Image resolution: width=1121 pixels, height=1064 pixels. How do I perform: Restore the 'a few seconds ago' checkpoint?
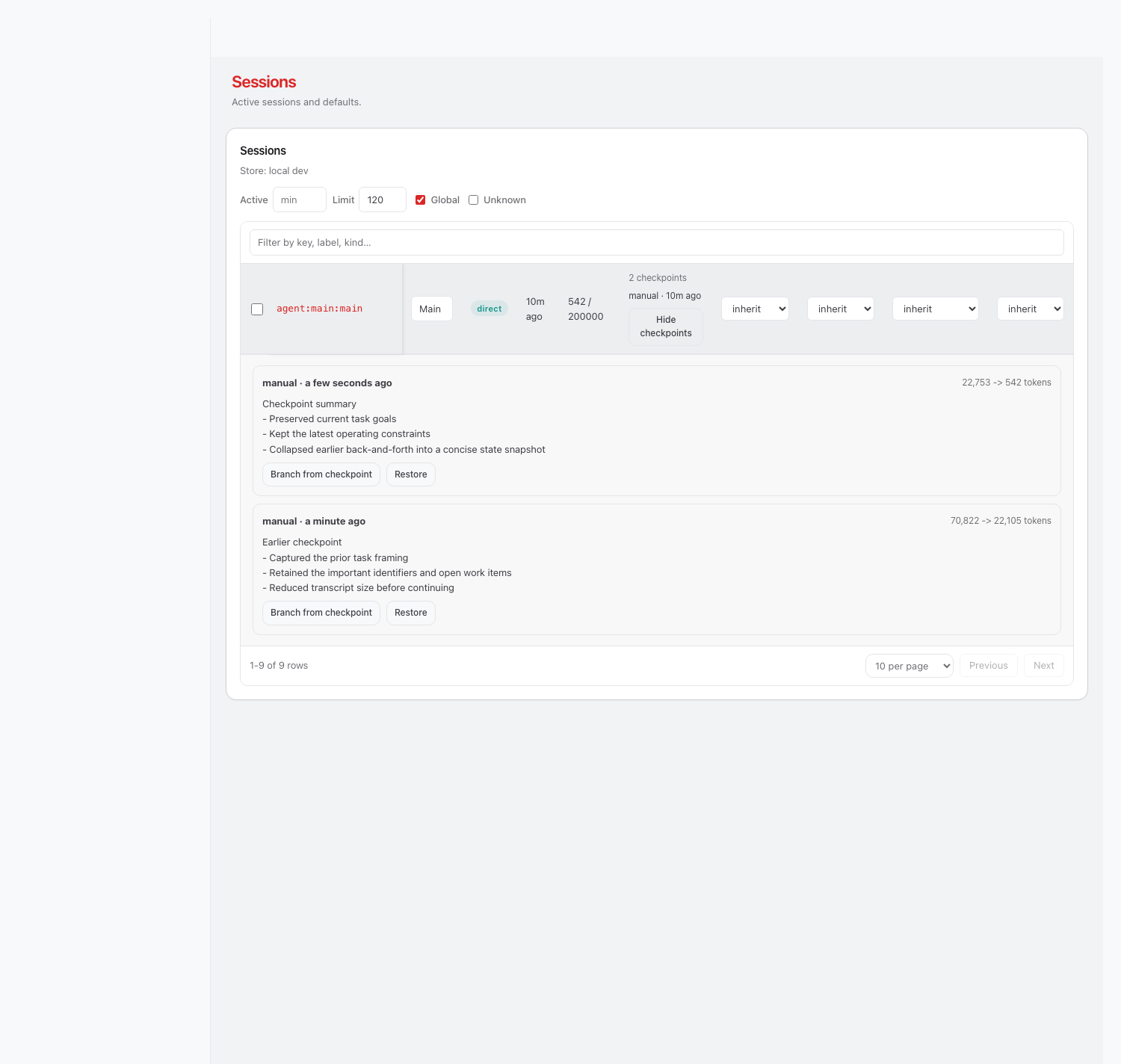[410, 474]
